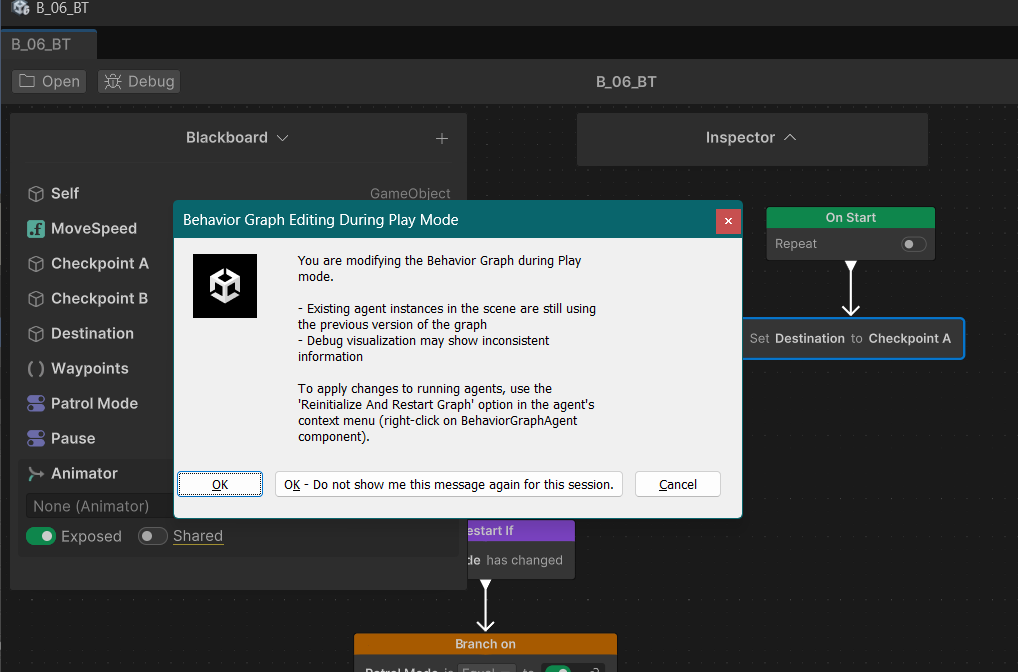1018x672 pixels.
Task: Toggle Repeat on the On Start node
Action: [911, 243]
